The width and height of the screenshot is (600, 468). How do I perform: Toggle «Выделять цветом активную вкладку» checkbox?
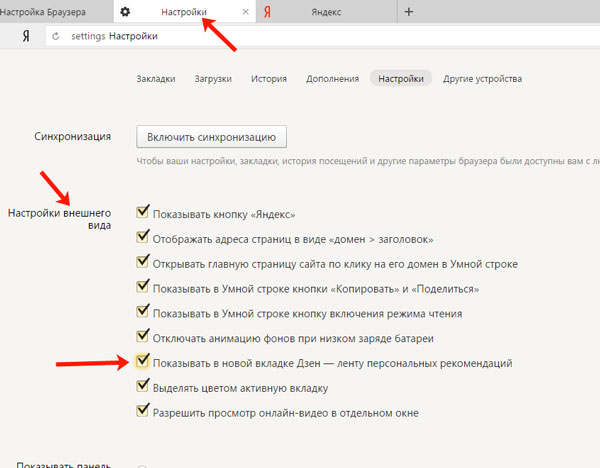[x=143, y=387]
